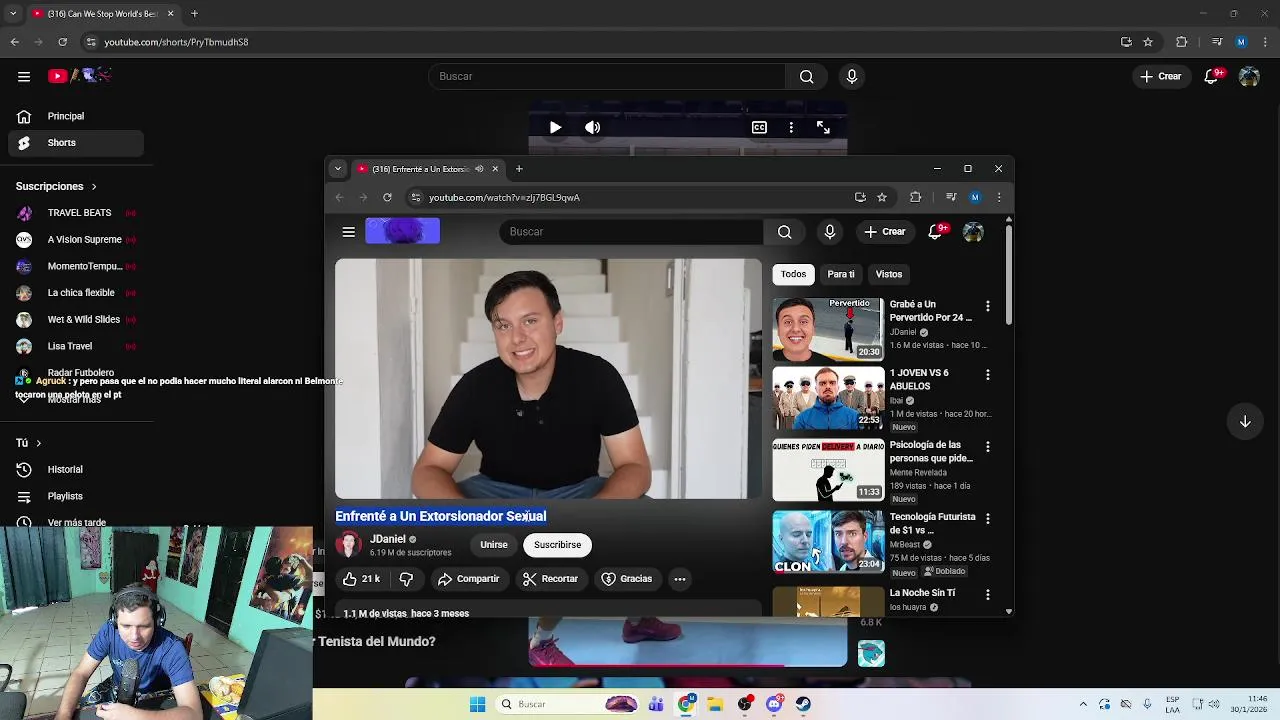The height and width of the screenshot is (720, 1280).
Task: Go to next Short down arrow
Action: [x=1245, y=422]
